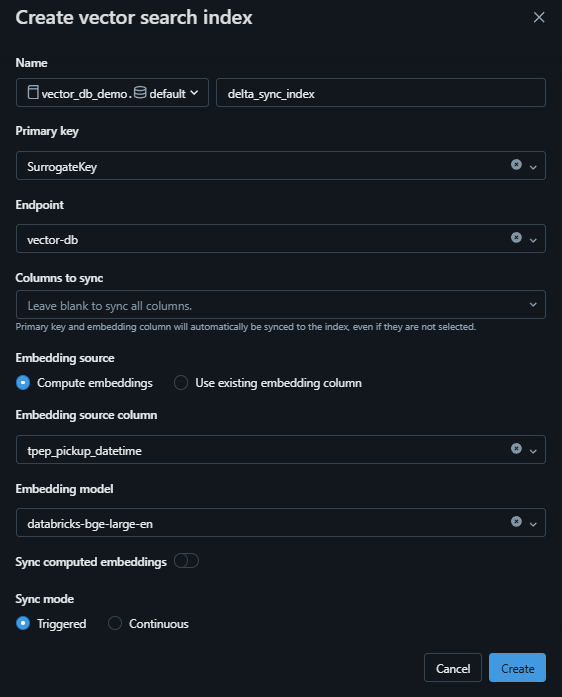Clear the vector-db endpoint selection
Viewport: 562px width, 697px height.
[x=516, y=237]
